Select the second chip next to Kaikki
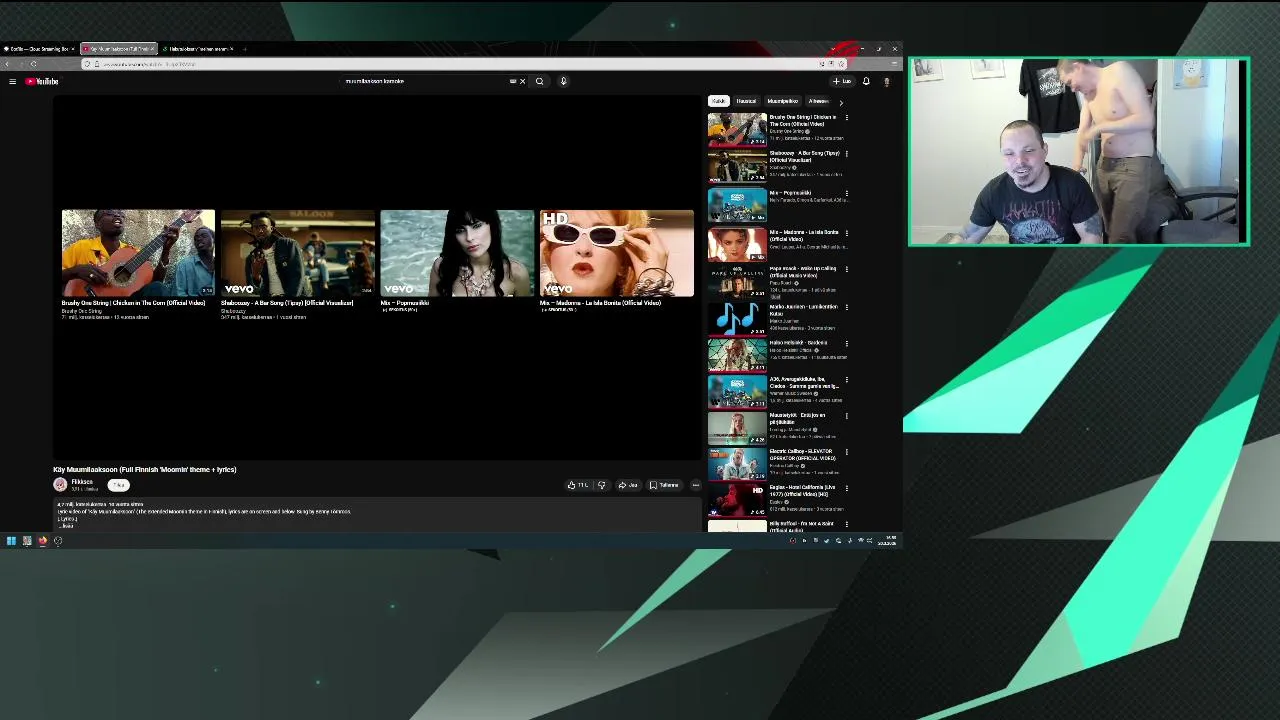Screen dimensions: 1280x720 [x=746, y=101]
